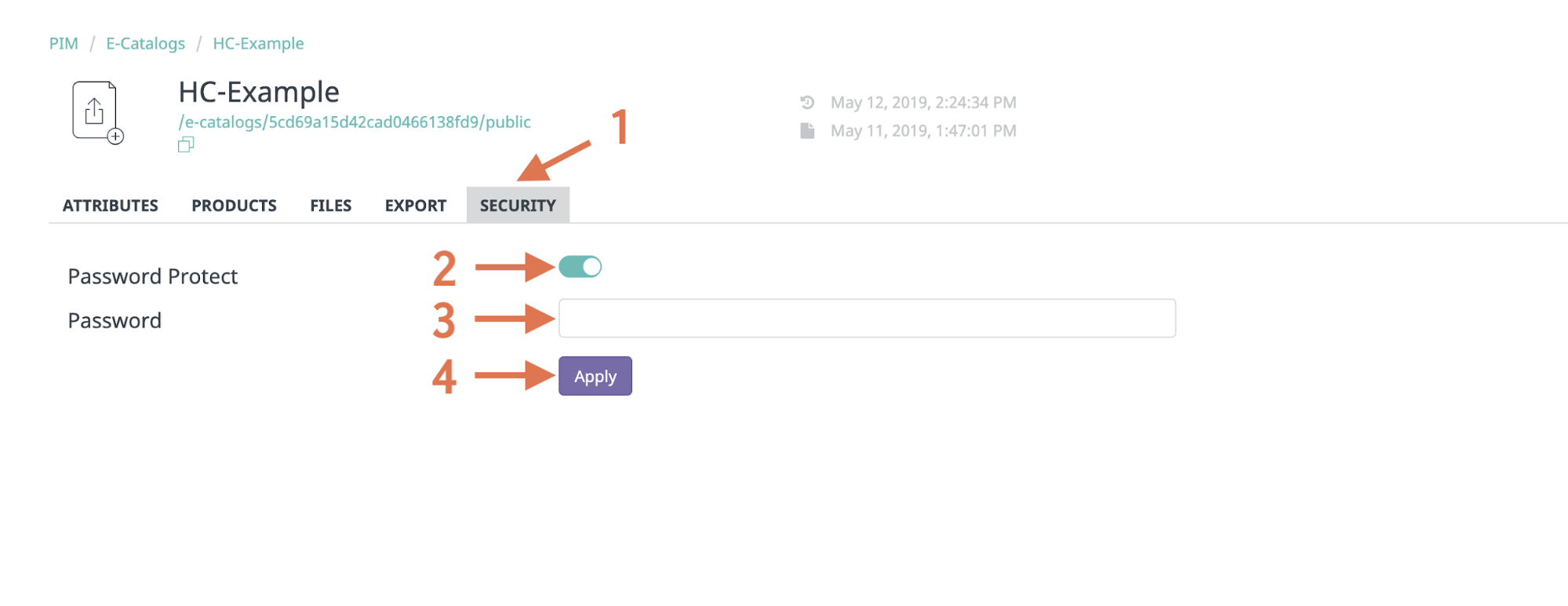Navigate to PIM in breadcrumb
The image size is (1568, 606).
tap(64, 43)
